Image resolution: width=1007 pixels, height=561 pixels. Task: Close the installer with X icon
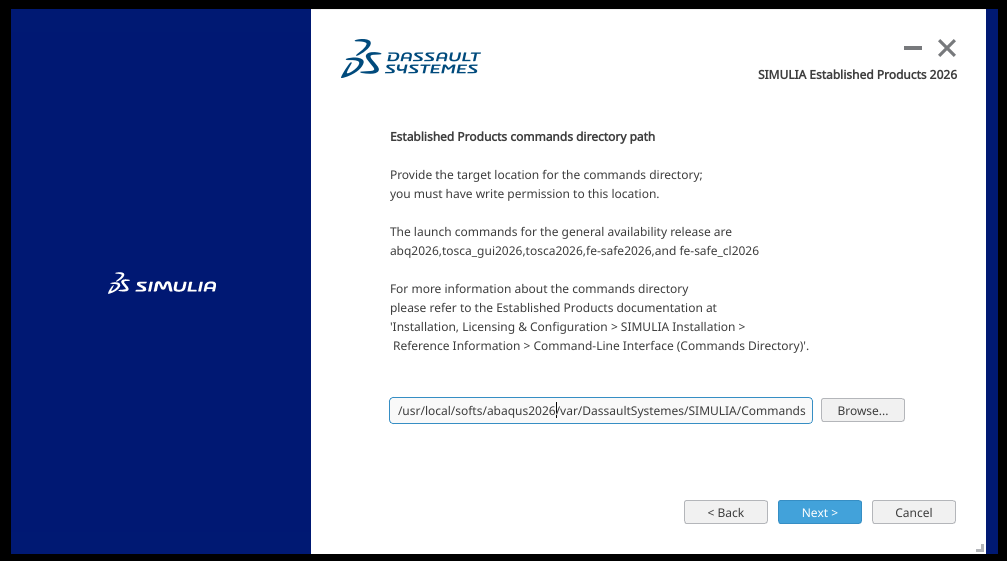pyautogui.click(x=947, y=48)
